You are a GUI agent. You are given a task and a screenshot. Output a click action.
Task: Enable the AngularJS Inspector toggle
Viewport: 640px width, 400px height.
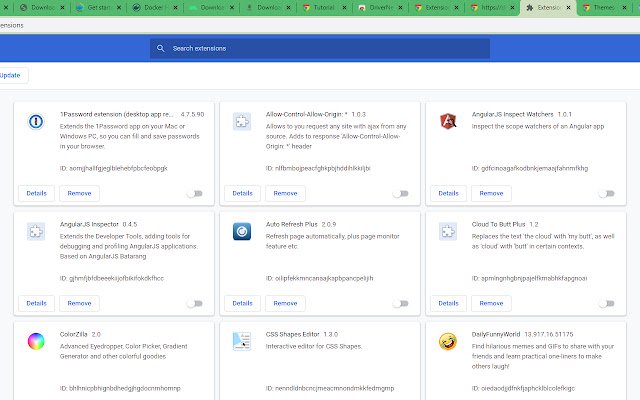click(x=195, y=303)
